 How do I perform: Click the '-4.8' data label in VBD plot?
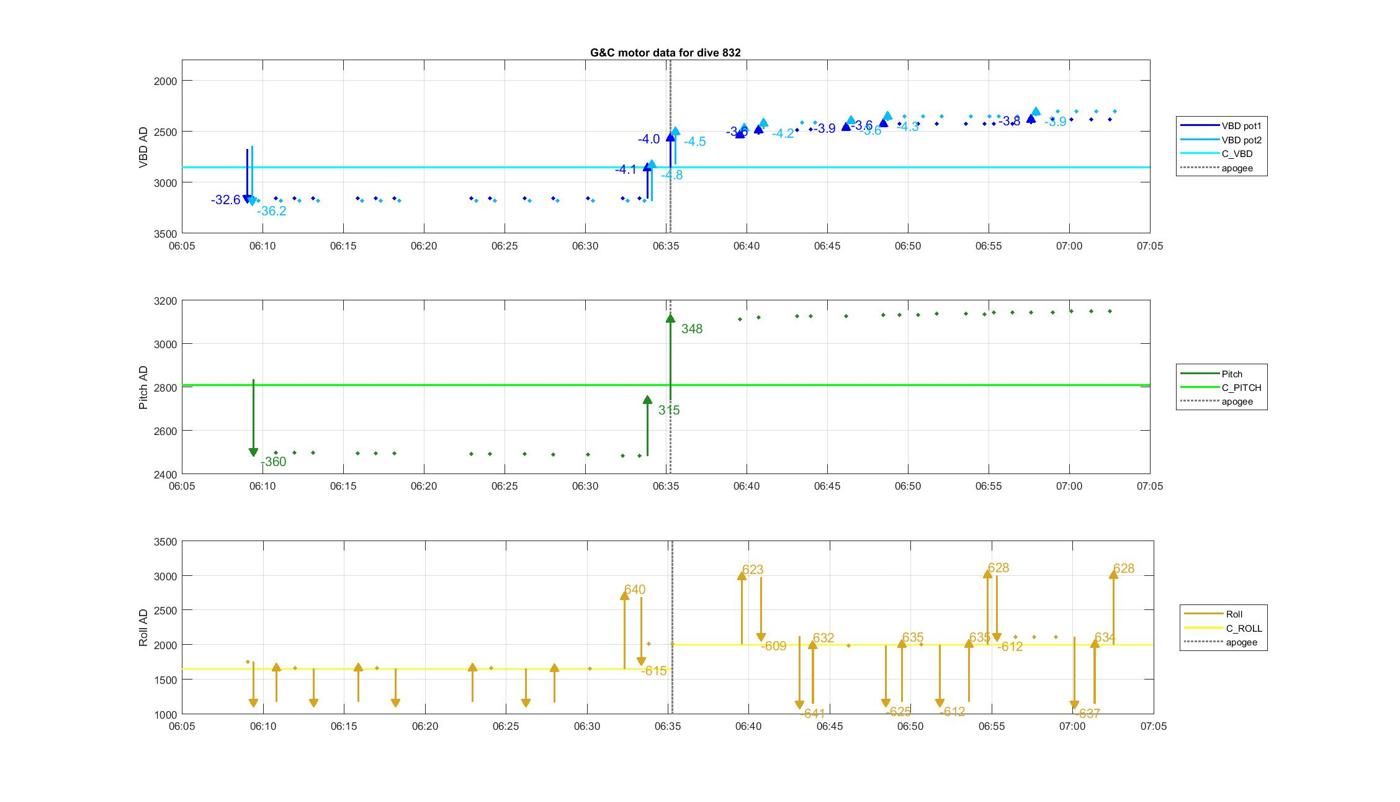tap(672, 175)
